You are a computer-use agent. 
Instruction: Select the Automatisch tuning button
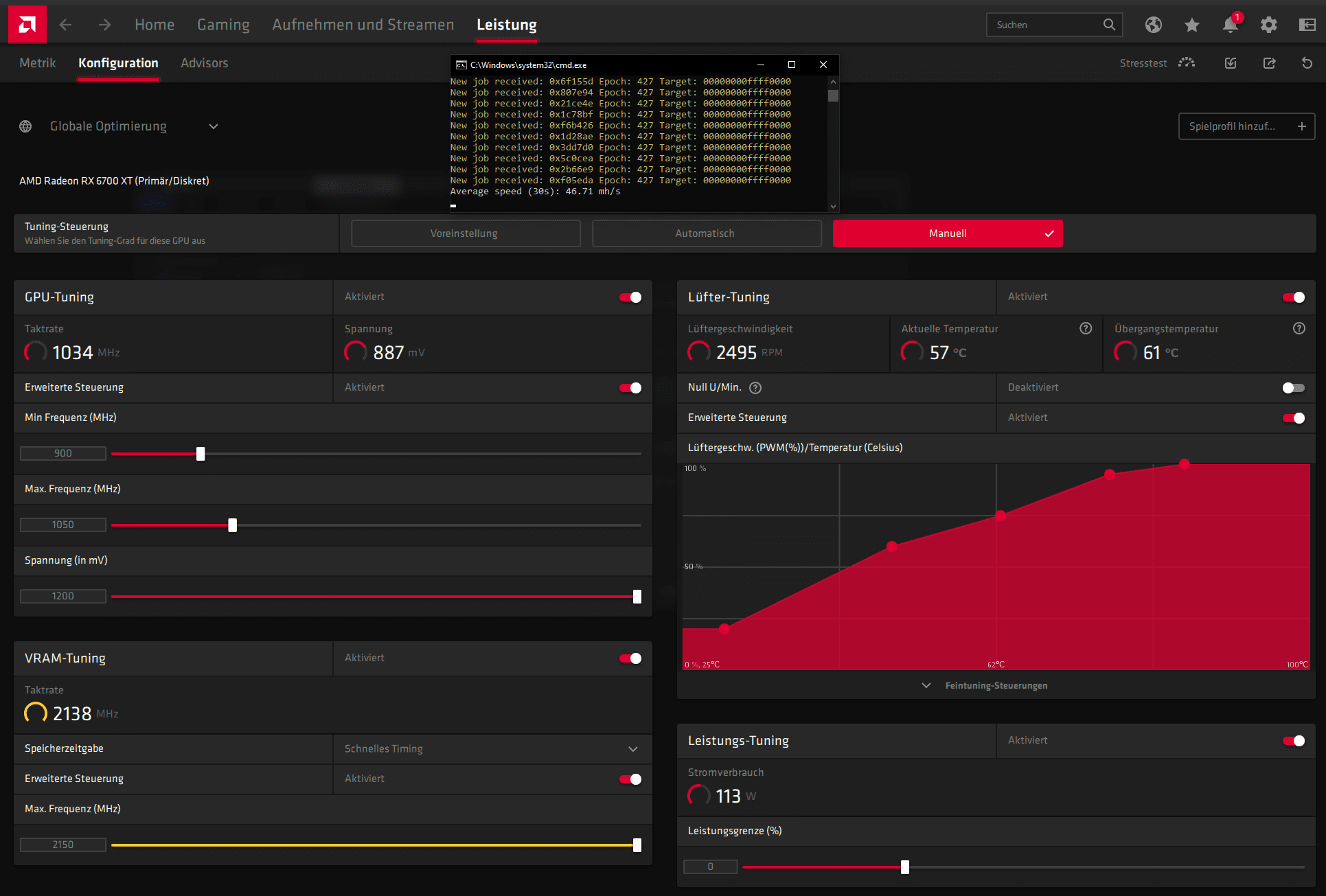pos(706,233)
